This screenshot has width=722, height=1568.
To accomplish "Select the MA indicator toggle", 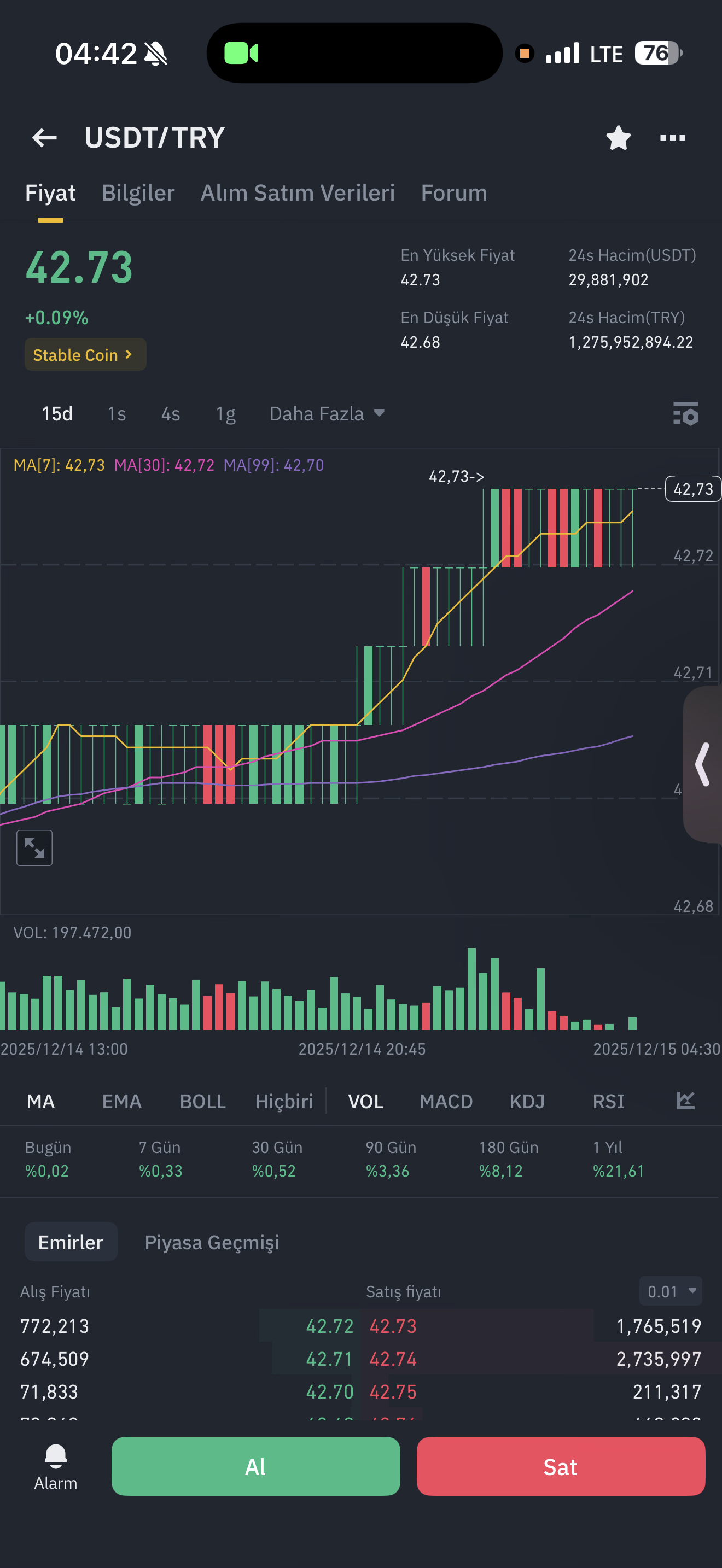I will [x=41, y=1101].
